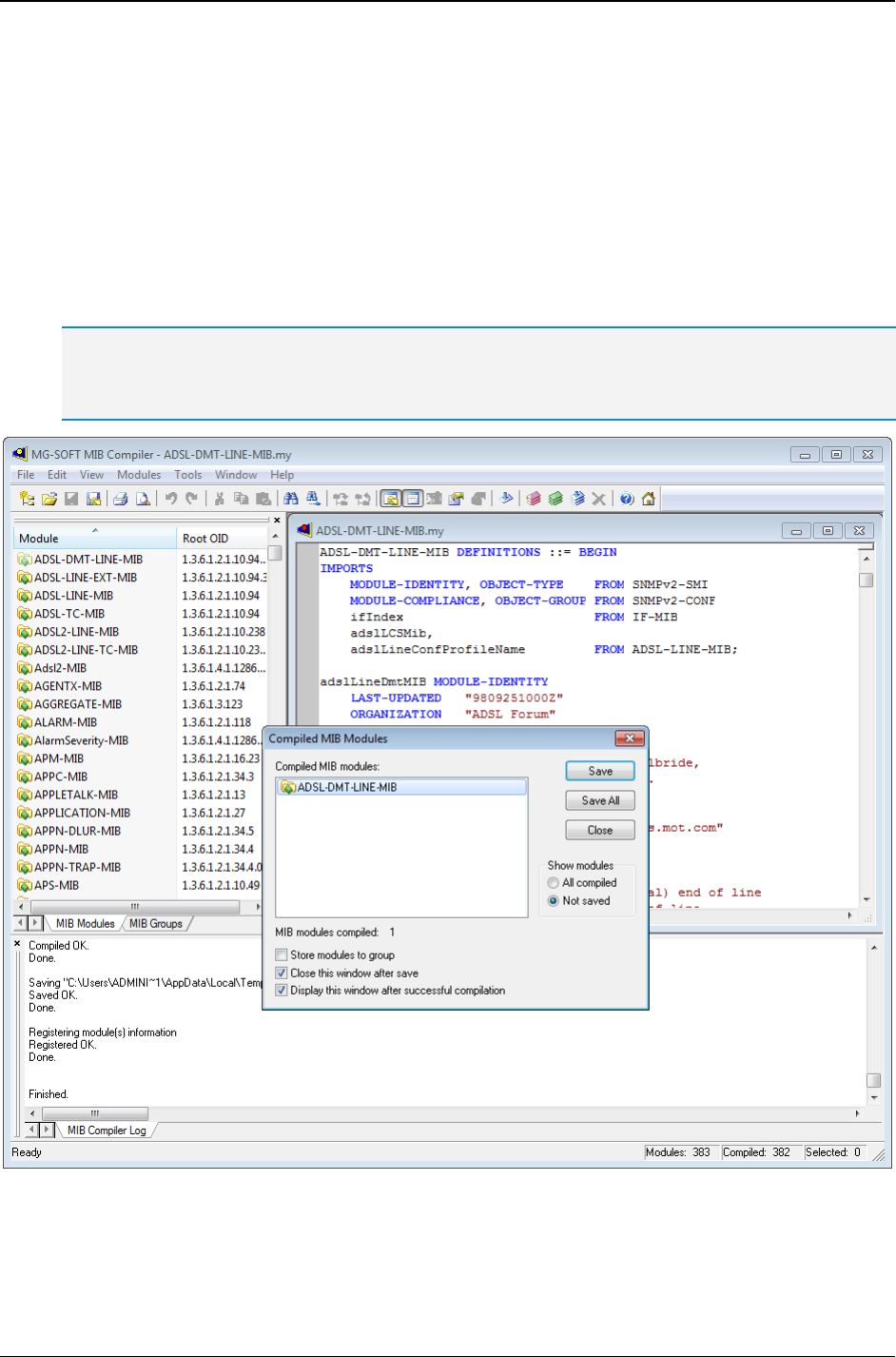
Task: Click the New file toolbar icon
Action: click(27, 499)
